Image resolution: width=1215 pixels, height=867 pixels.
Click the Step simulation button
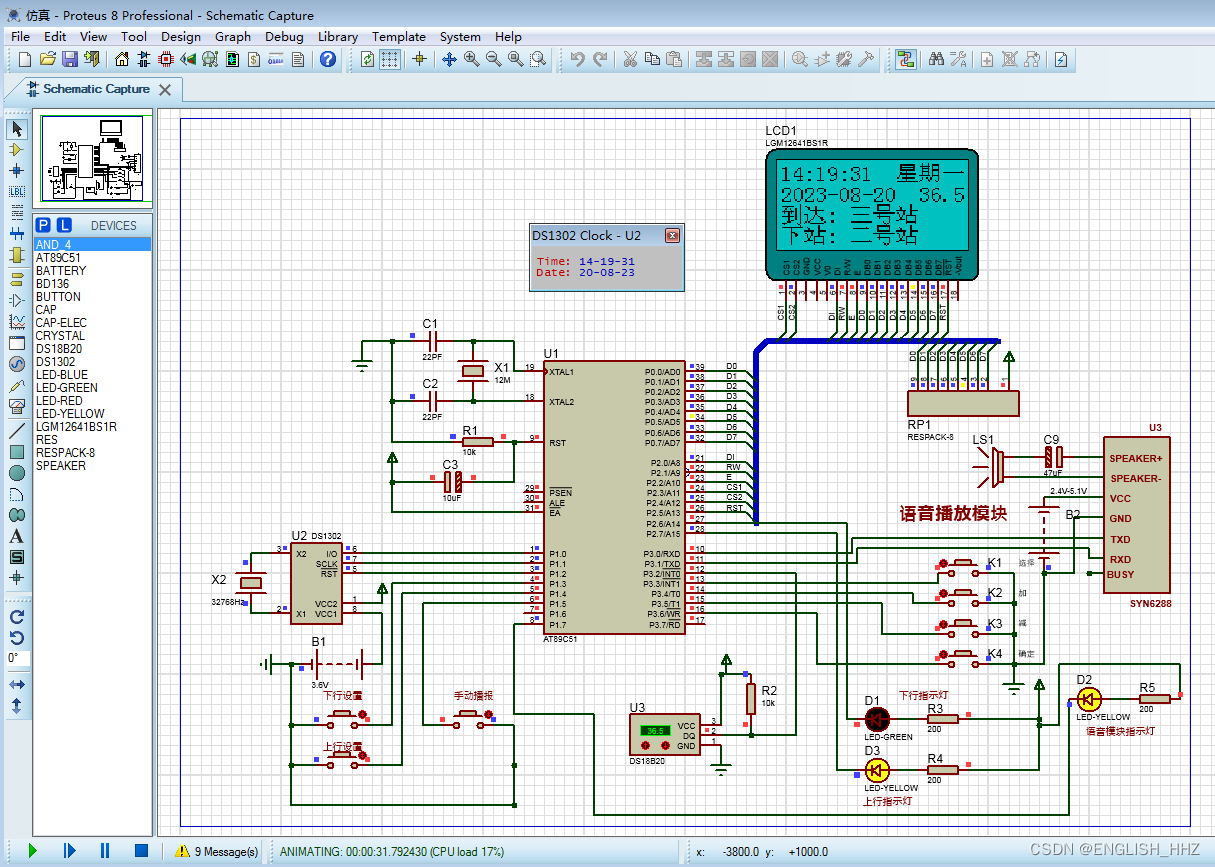click(x=69, y=851)
